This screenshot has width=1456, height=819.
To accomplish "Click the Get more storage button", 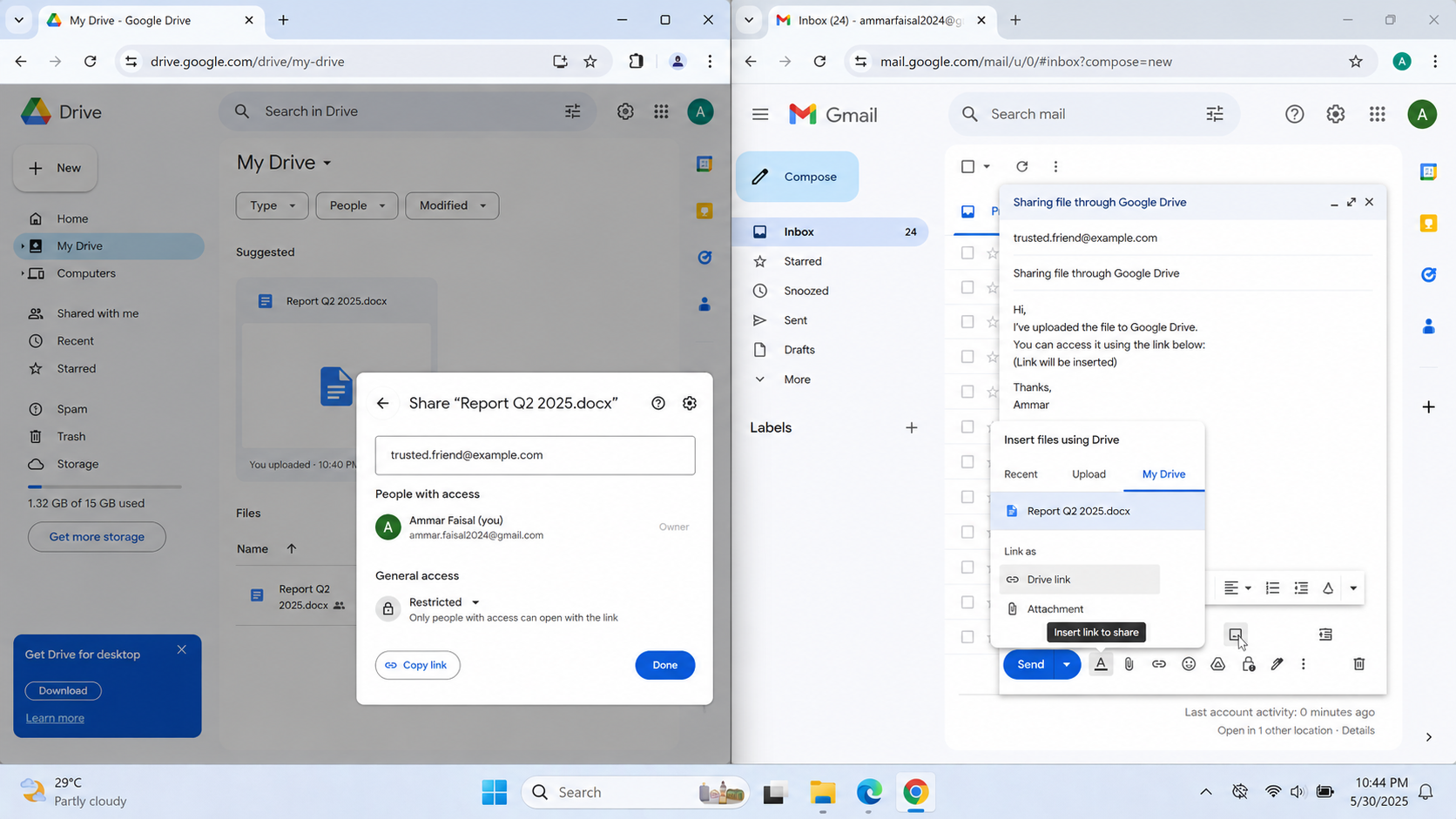I will pyautogui.click(x=97, y=537).
